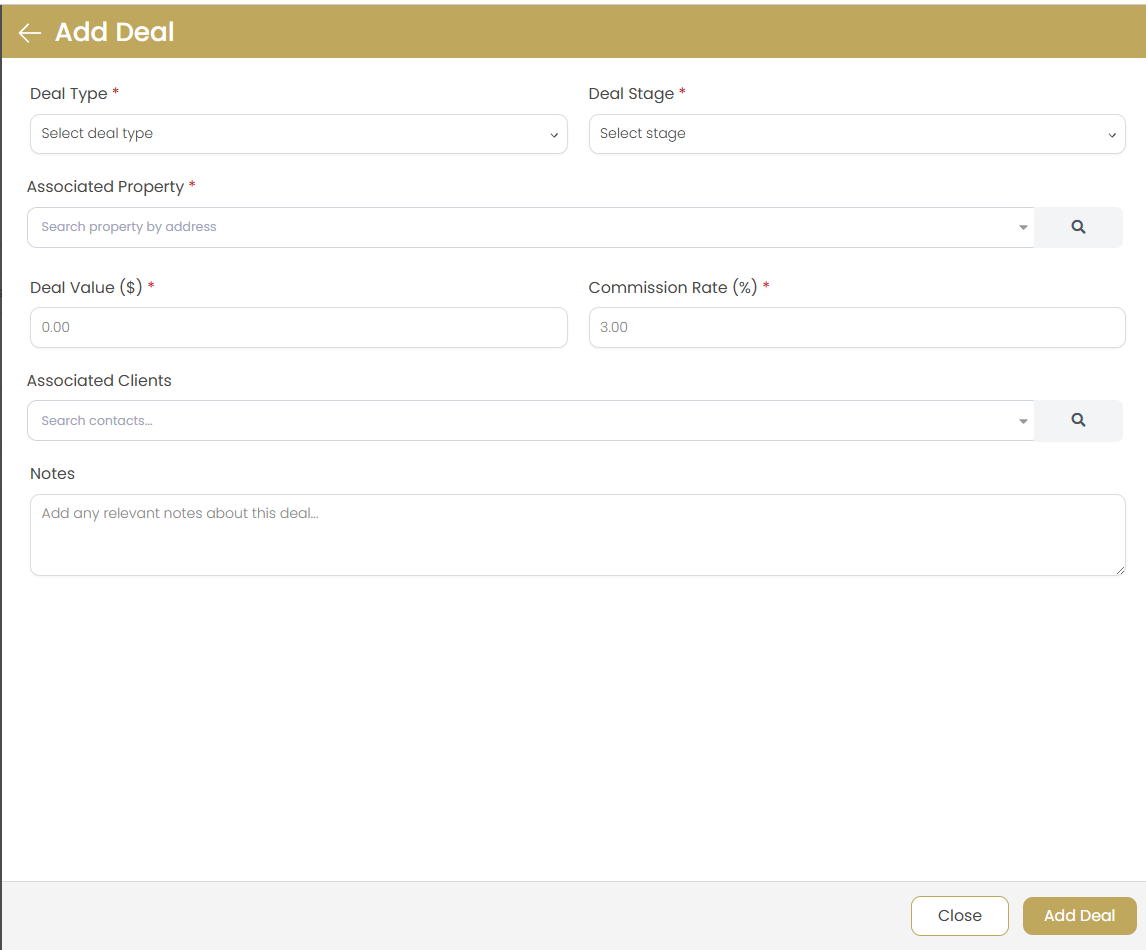Click the Deal Value input field

click(x=298, y=327)
